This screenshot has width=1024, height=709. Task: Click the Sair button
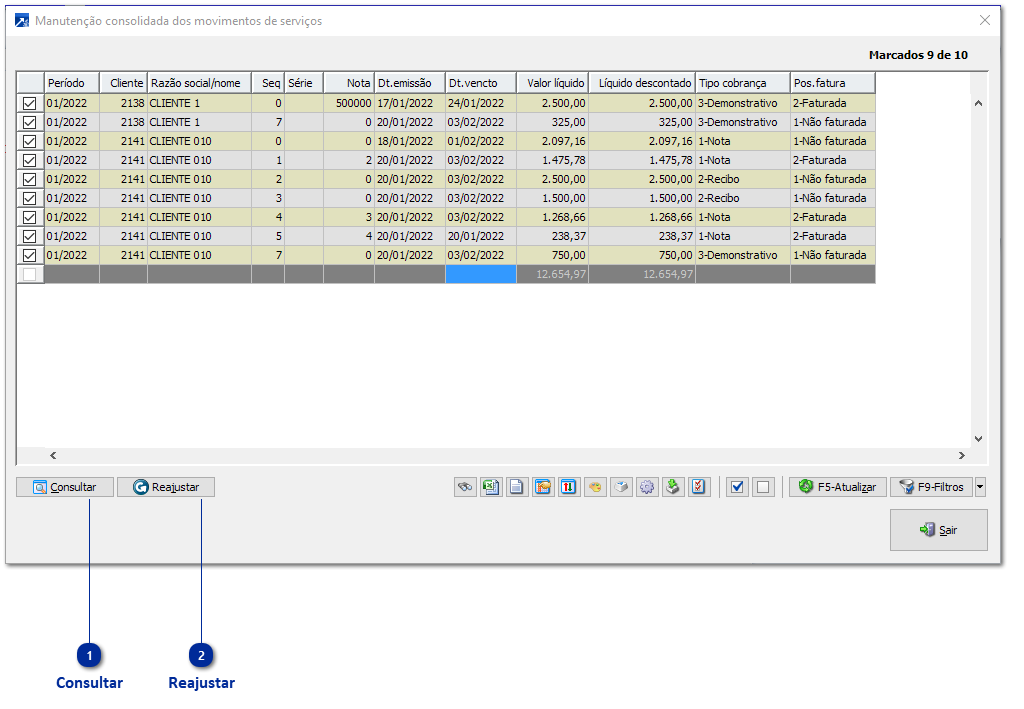938,530
